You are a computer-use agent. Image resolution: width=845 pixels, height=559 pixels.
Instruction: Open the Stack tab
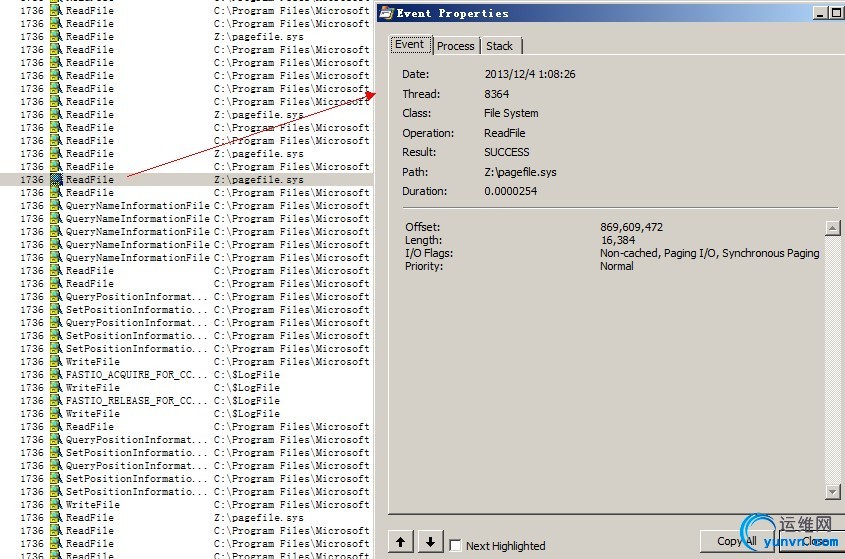[x=500, y=46]
